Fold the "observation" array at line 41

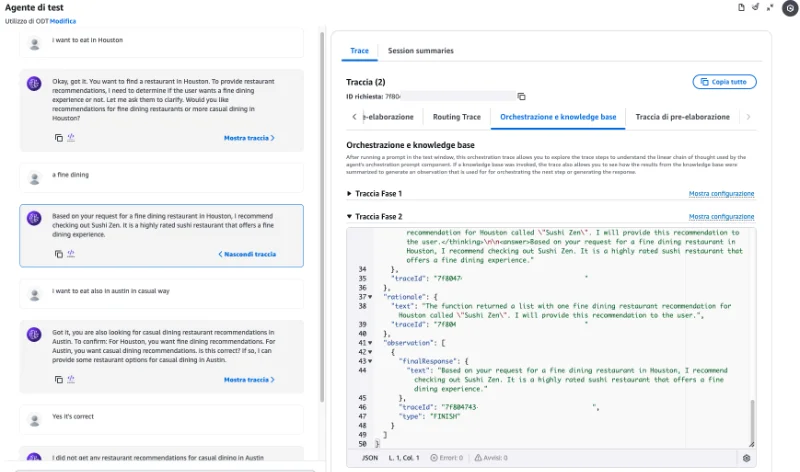370,343
